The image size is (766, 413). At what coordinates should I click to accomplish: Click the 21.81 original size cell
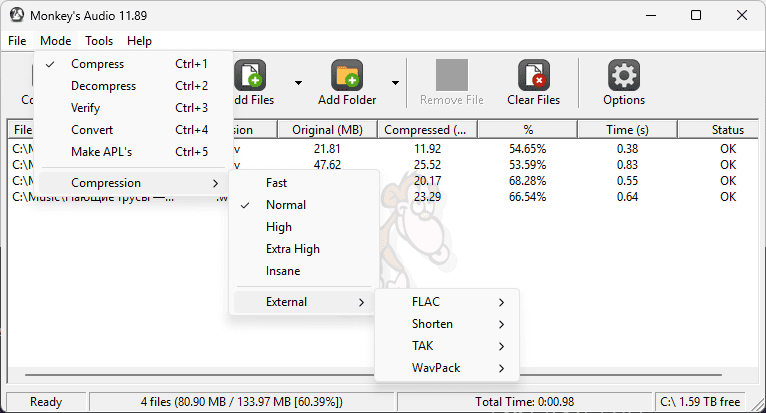327,149
